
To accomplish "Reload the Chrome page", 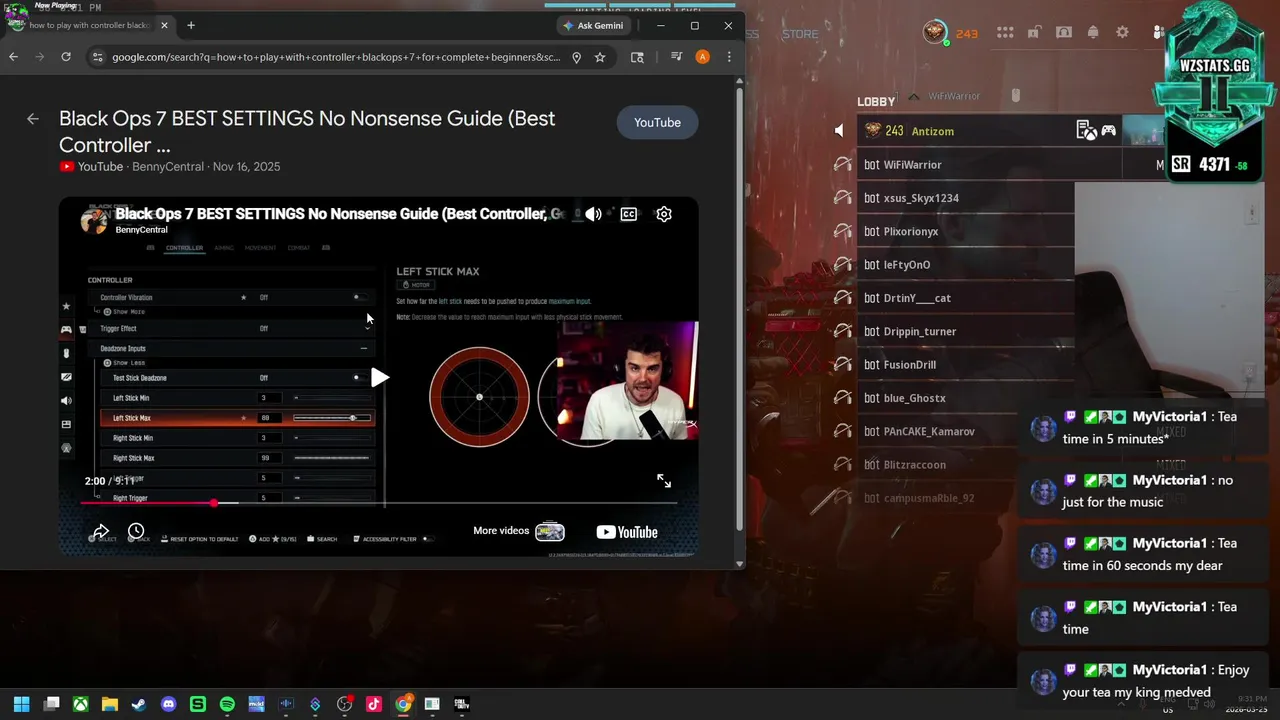I will point(66,57).
